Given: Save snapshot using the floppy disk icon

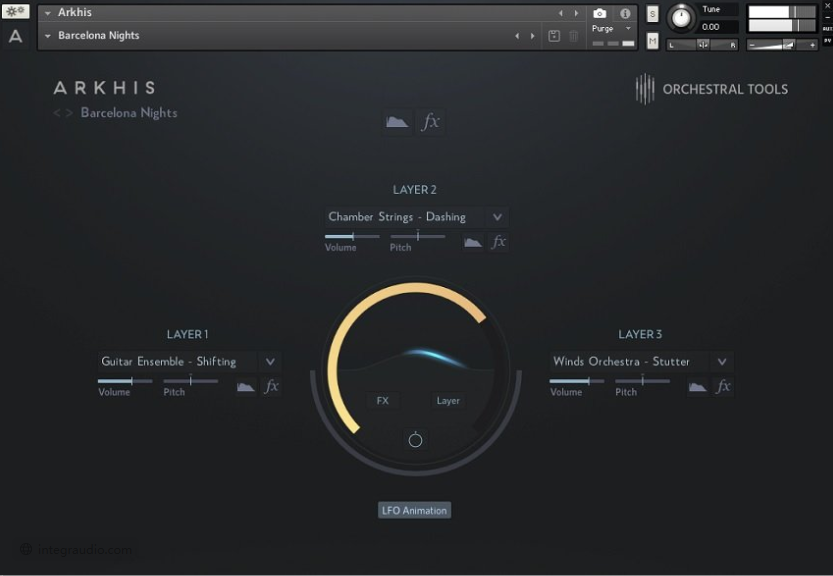Looking at the screenshot, I should [x=554, y=36].
